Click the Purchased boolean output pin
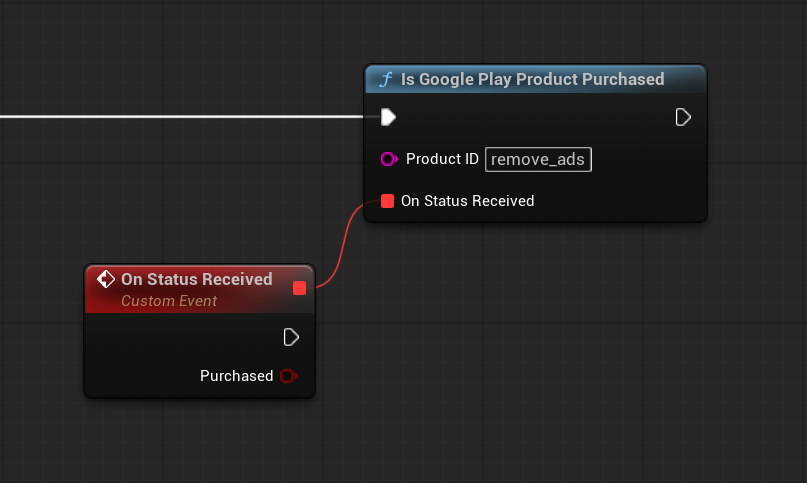 289,376
